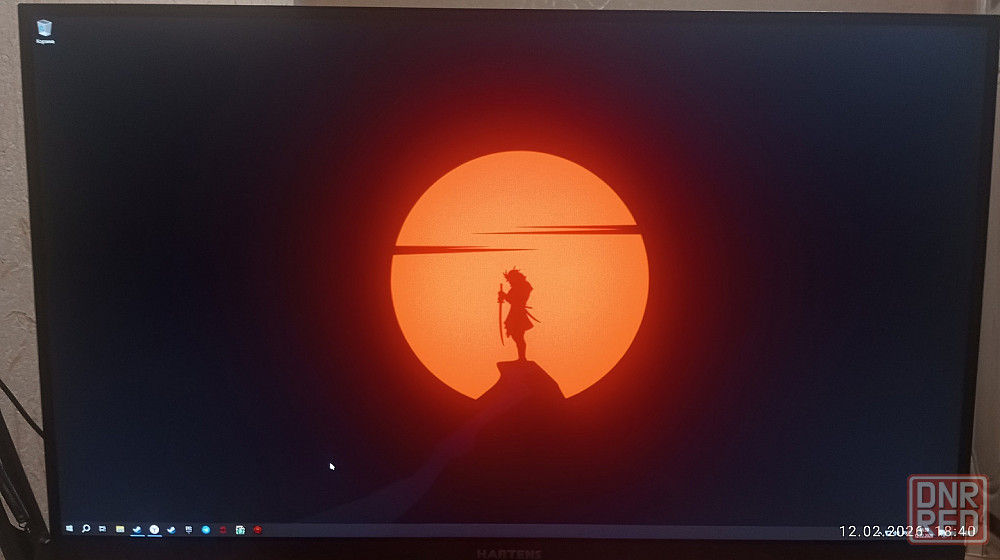Screen dimensions: 1000x560
Task: Launch File Explorer from the taskbar
Action: [120, 528]
